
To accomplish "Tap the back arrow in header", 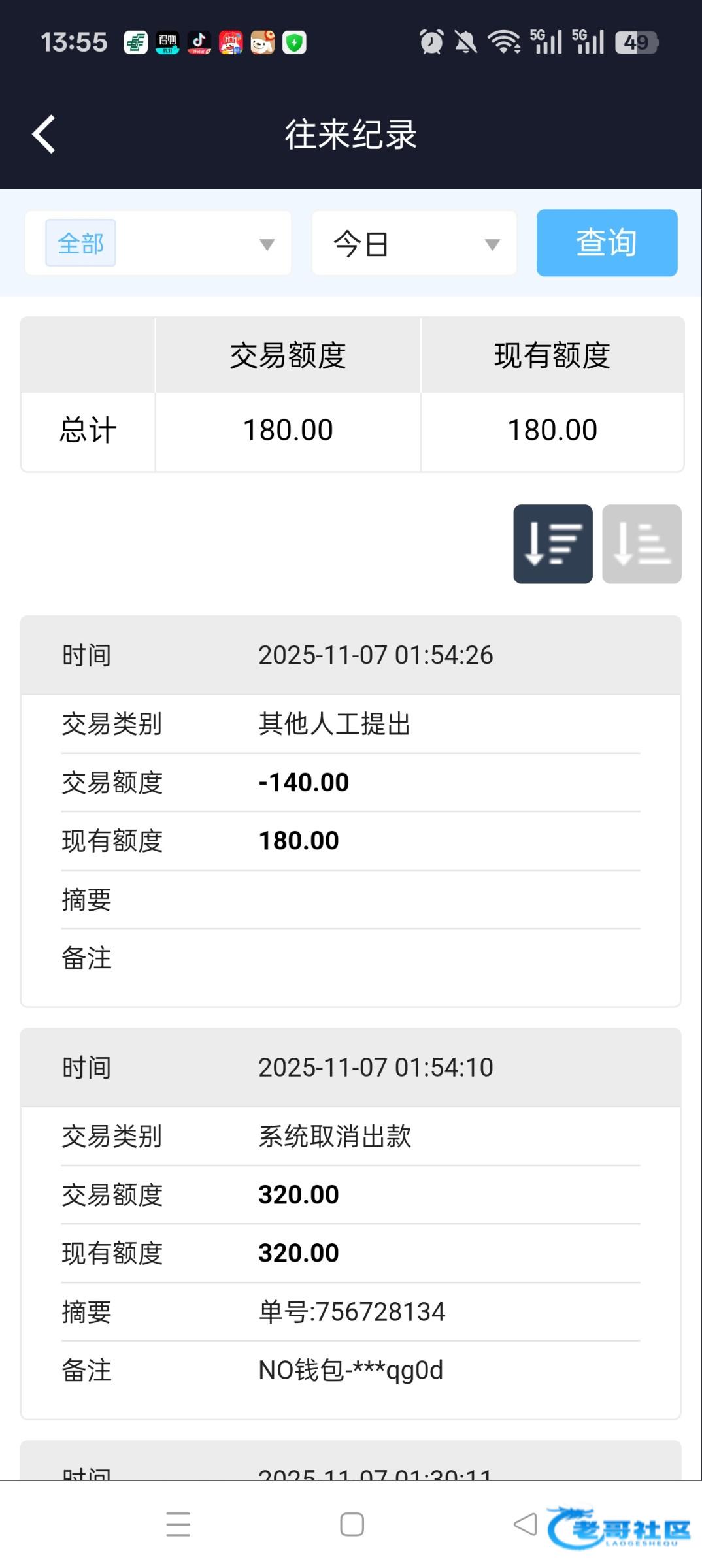I will coord(44,135).
